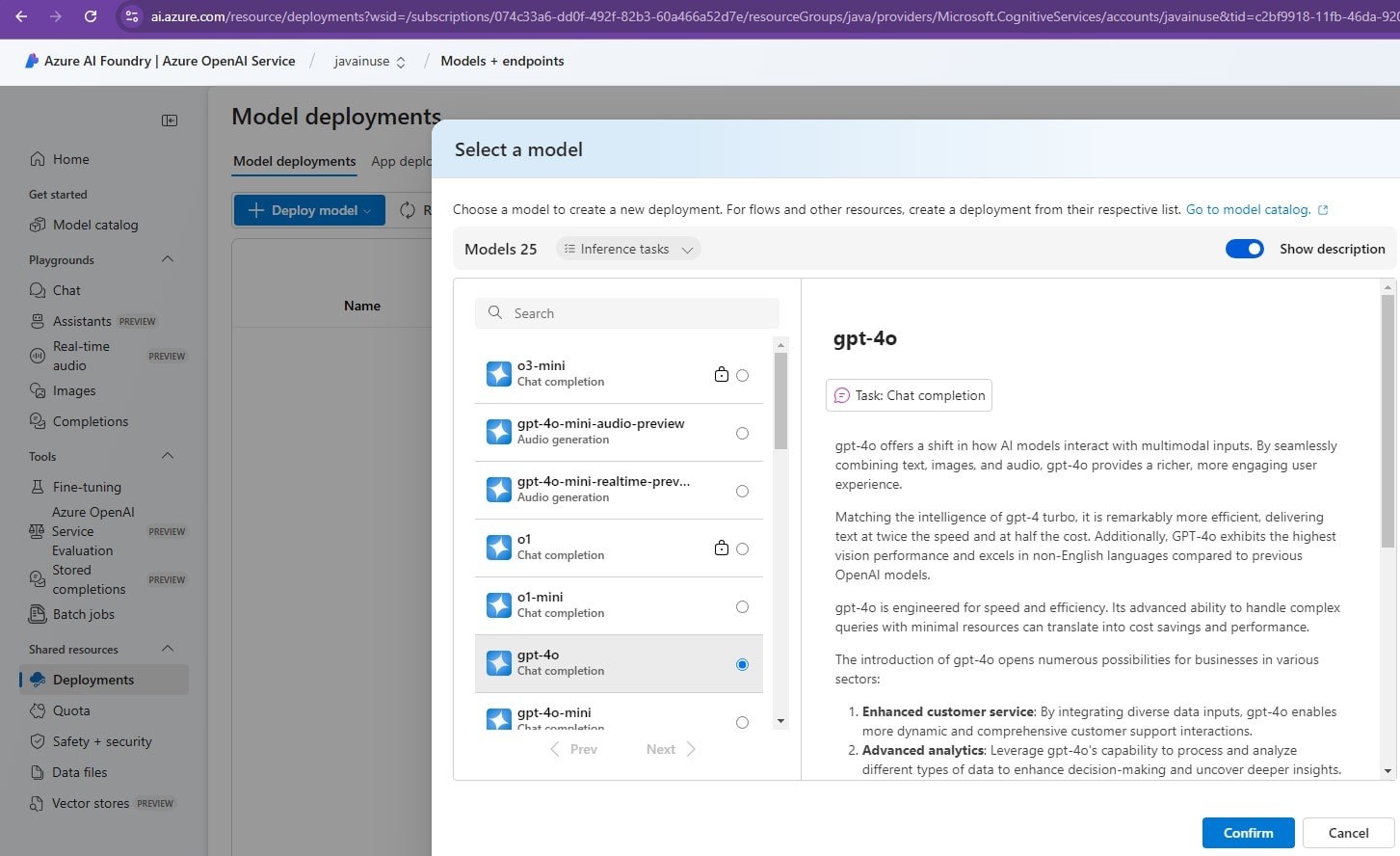Open the Home menu item

(104, 159)
